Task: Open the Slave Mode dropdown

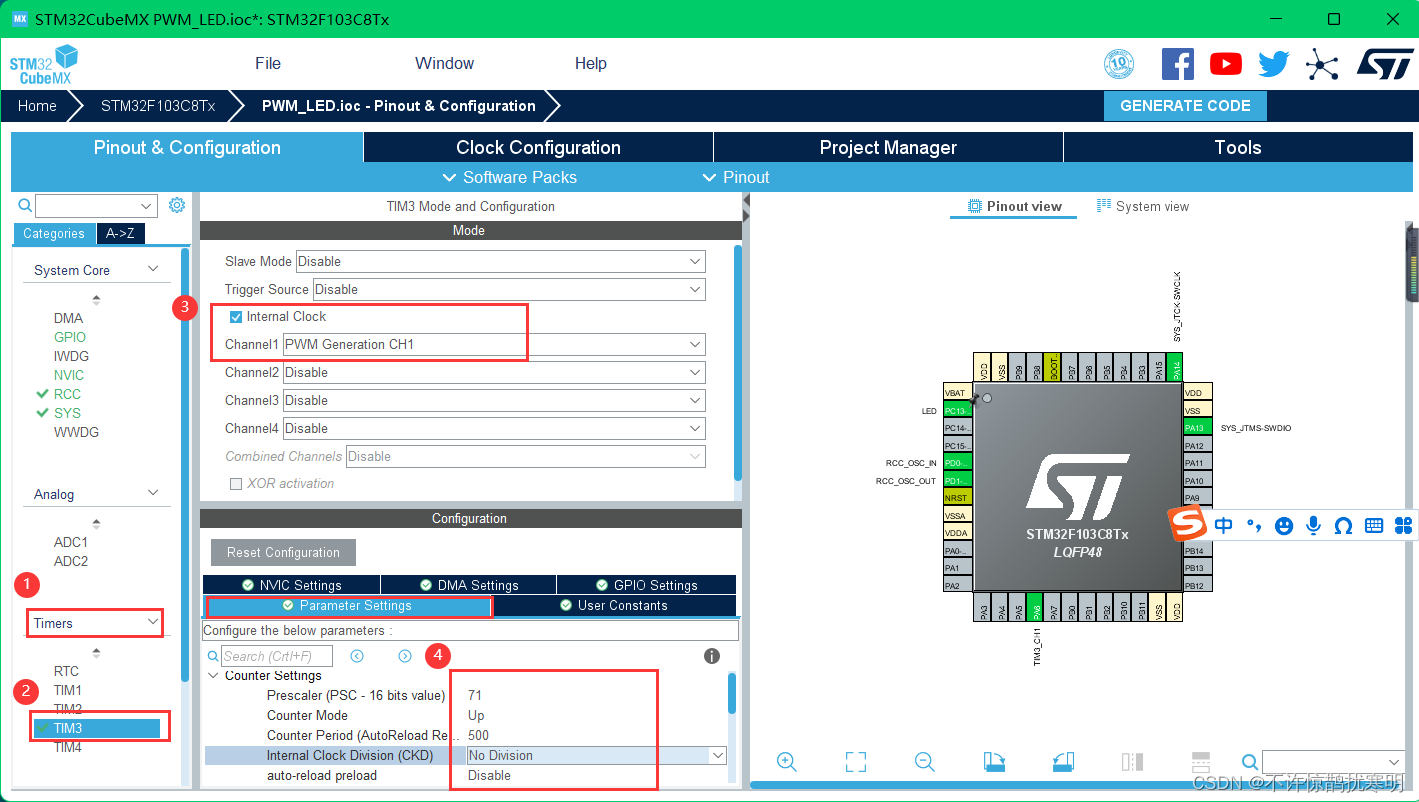Action: 501,261
